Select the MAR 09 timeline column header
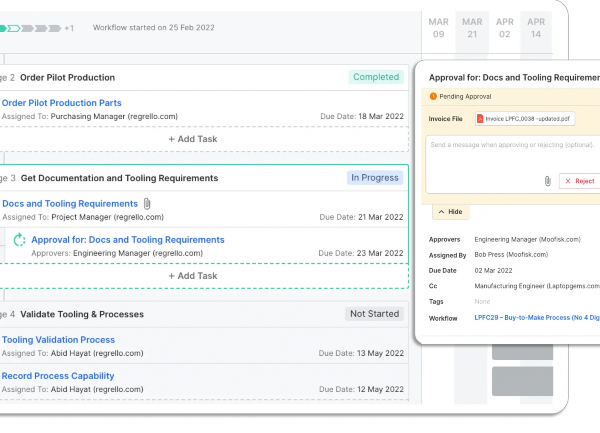The width and height of the screenshot is (600, 433). point(439,28)
